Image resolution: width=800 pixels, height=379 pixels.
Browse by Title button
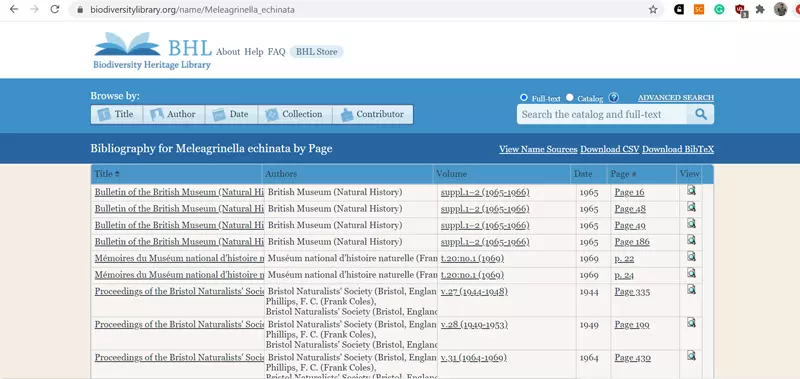117,114
